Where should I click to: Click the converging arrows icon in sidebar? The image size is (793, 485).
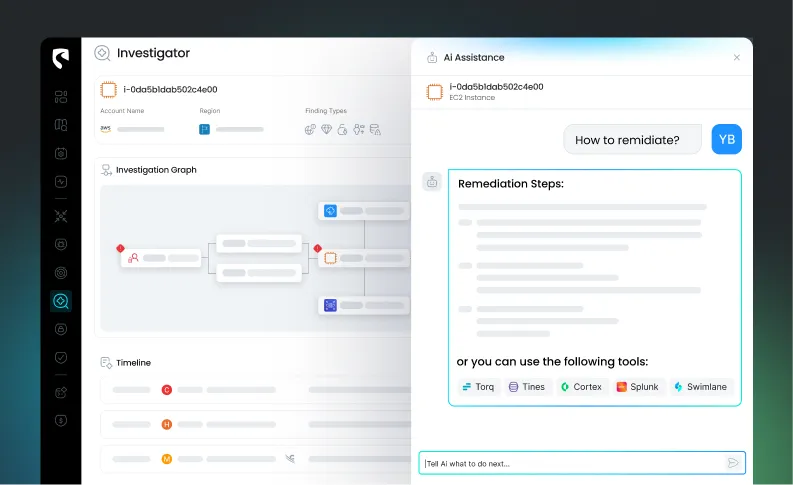point(61,216)
